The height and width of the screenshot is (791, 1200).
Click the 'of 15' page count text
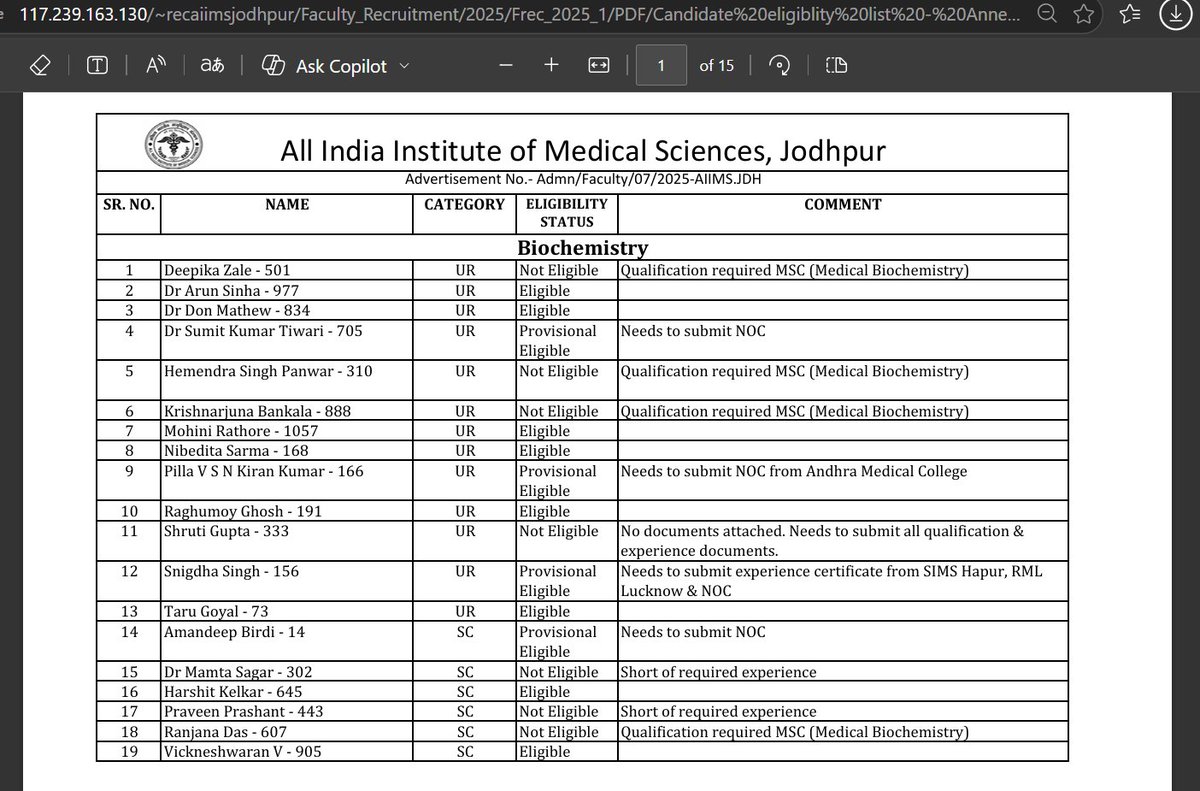tap(716, 66)
